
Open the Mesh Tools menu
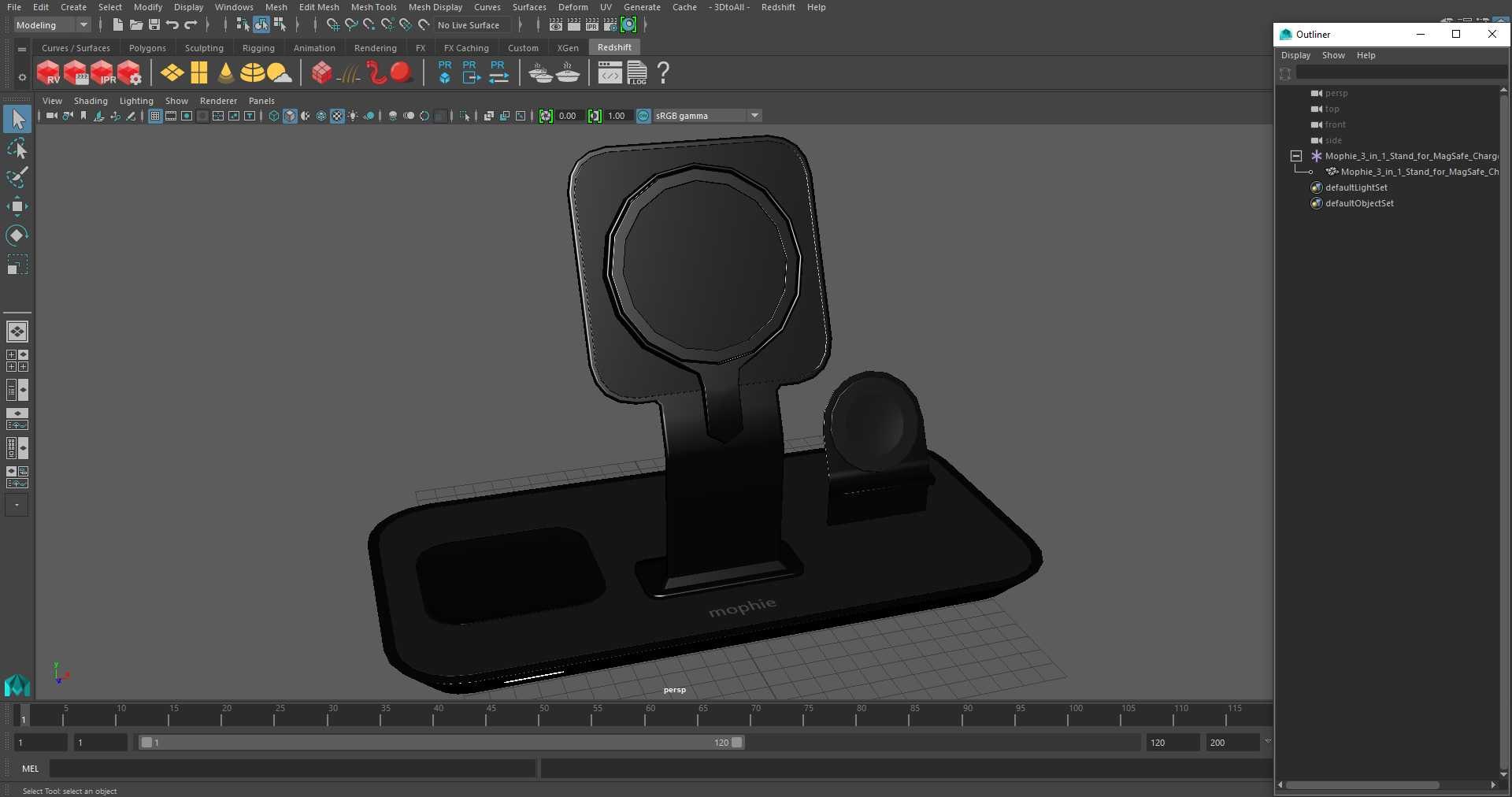[373, 7]
